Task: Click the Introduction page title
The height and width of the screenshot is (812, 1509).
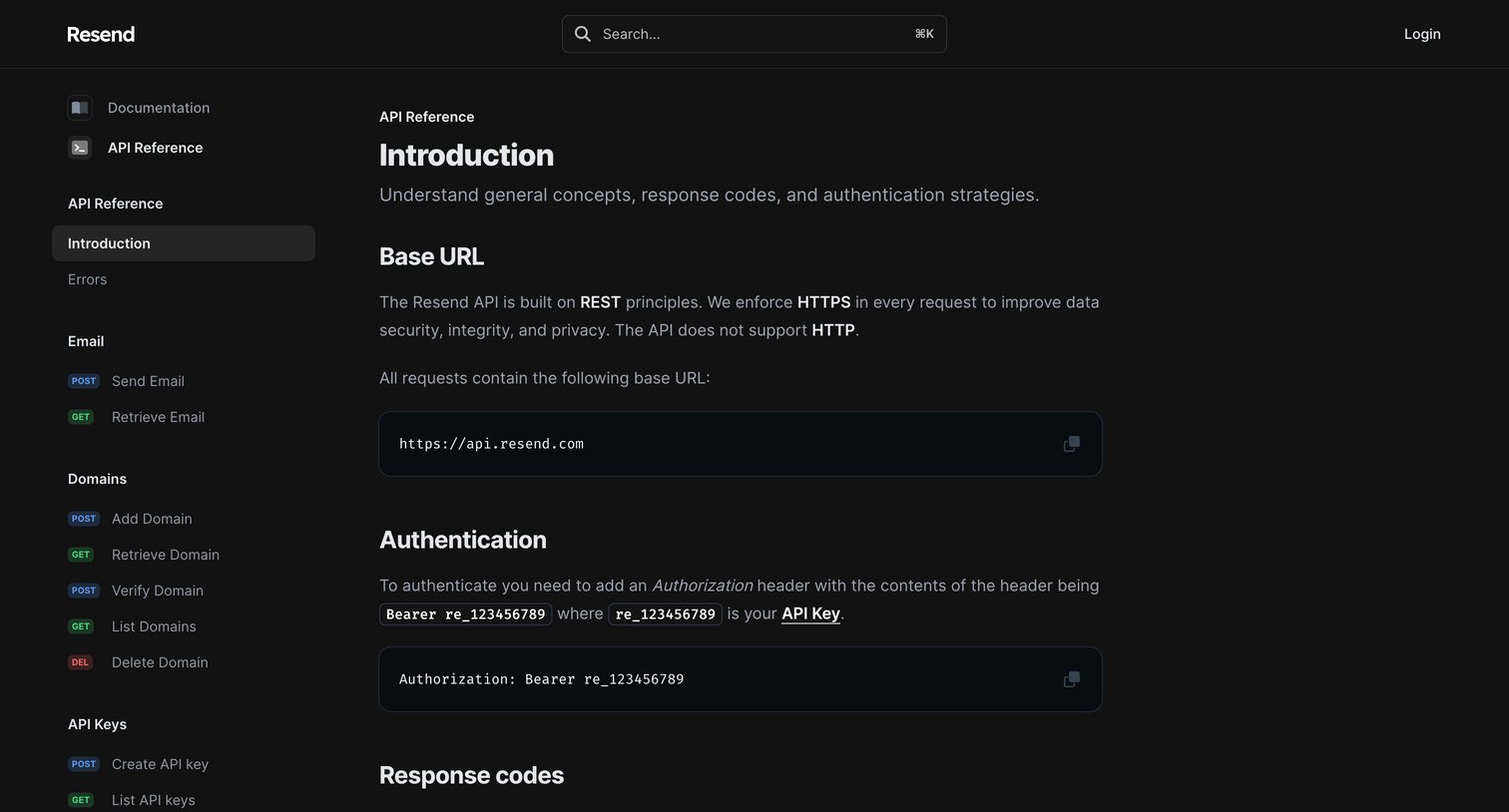Action: (x=466, y=155)
